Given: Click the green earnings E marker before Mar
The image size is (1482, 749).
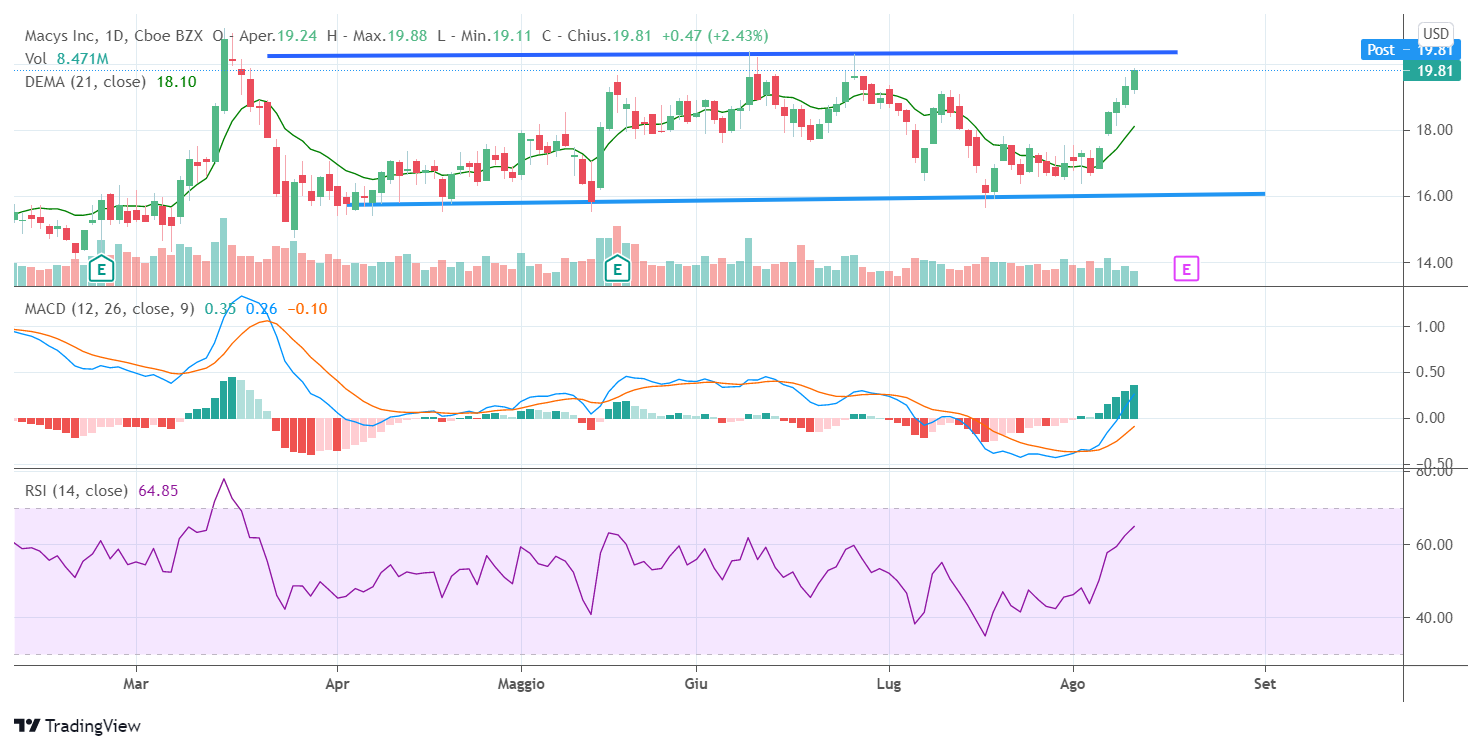Looking at the screenshot, I should [100, 268].
